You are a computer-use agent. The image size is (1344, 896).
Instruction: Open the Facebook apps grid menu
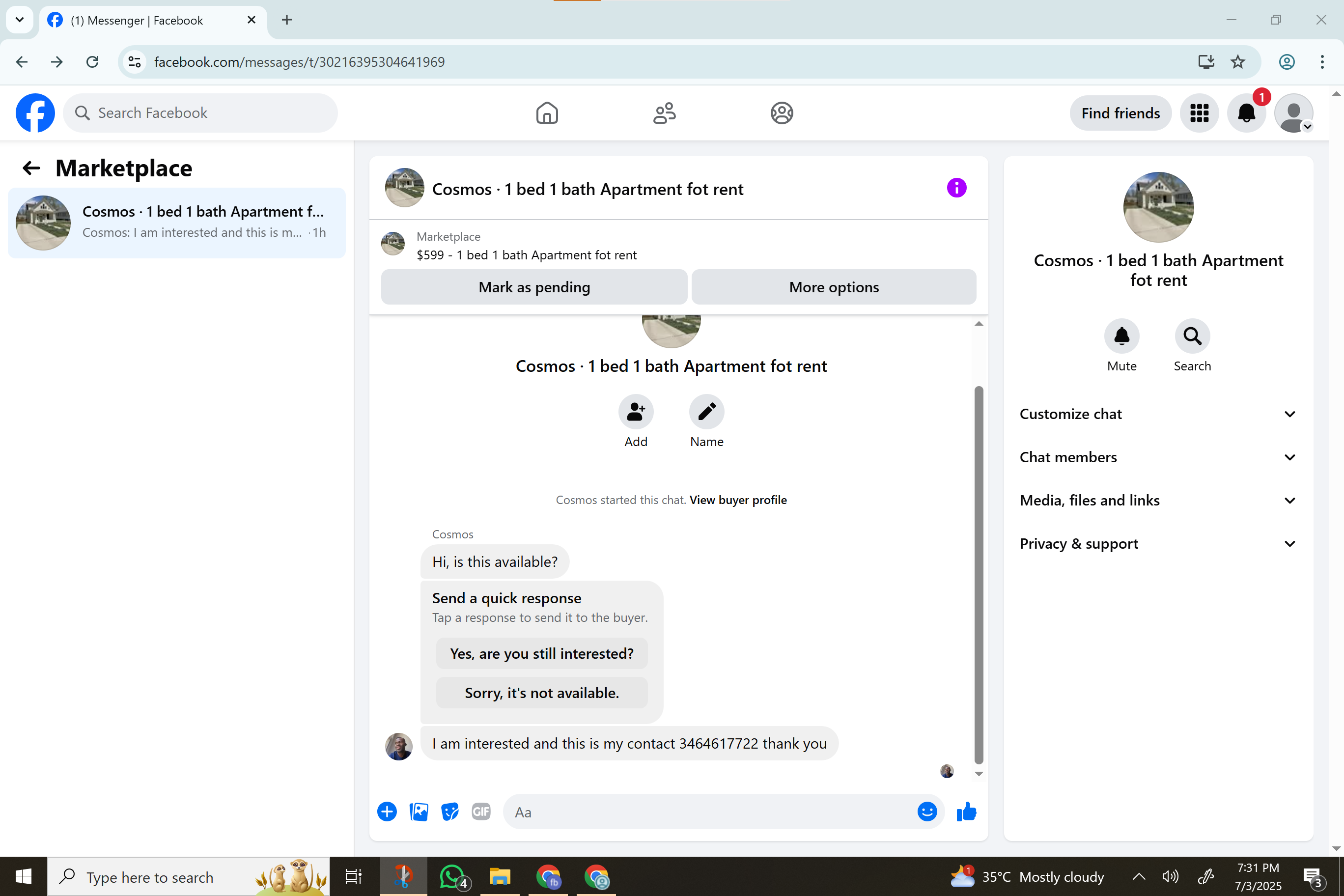[x=1199, y=113]
